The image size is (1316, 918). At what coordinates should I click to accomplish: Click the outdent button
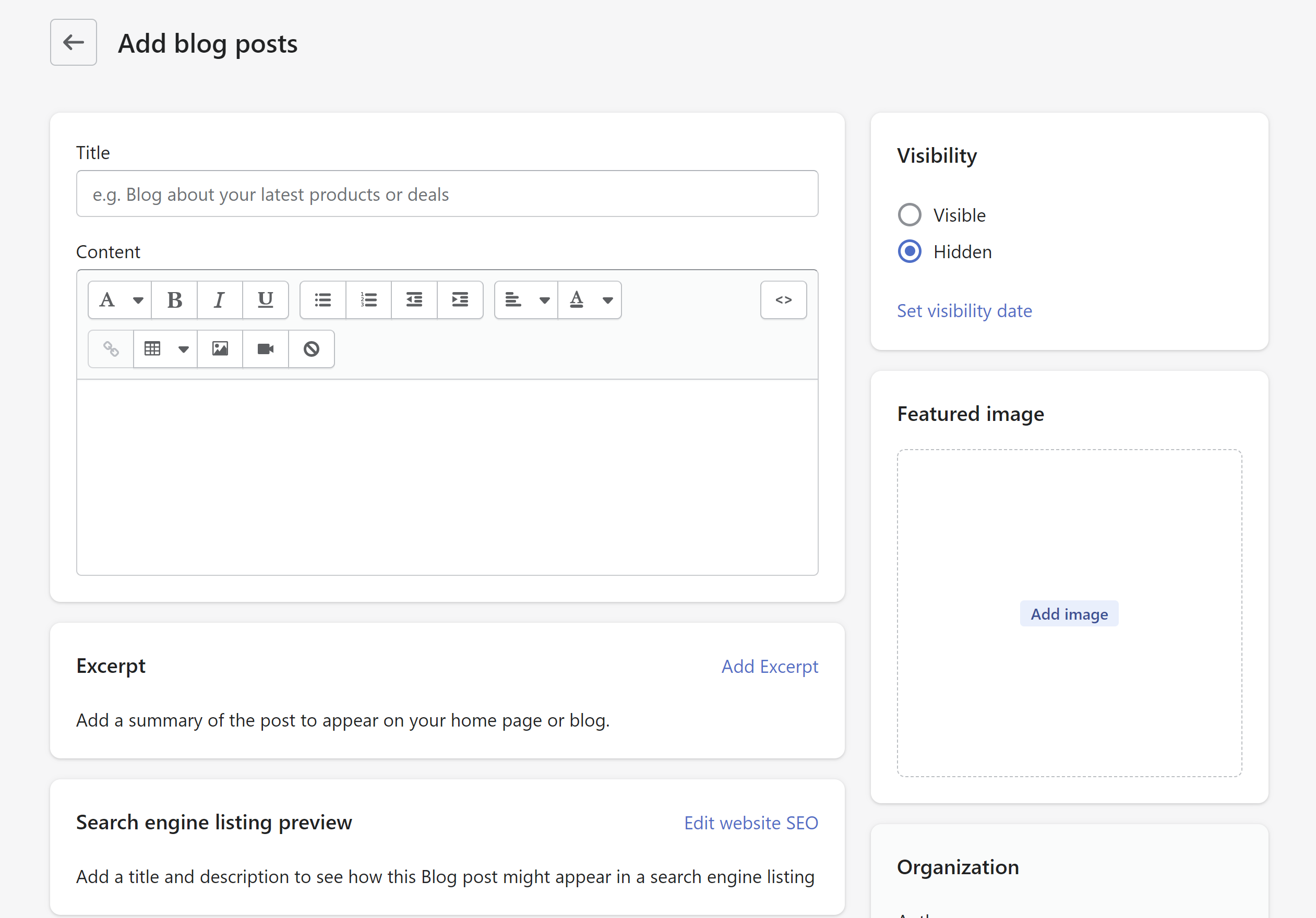pyautogui.click(x=414, y=300)
